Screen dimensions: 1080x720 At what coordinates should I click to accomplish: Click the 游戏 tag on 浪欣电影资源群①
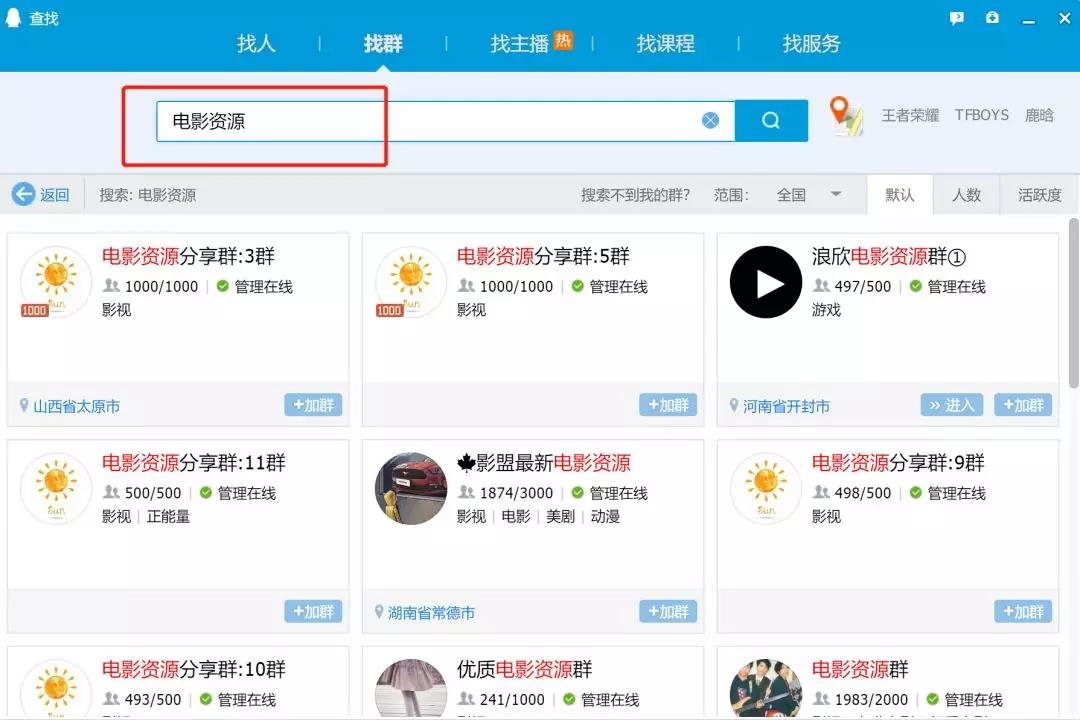(826, 310)
